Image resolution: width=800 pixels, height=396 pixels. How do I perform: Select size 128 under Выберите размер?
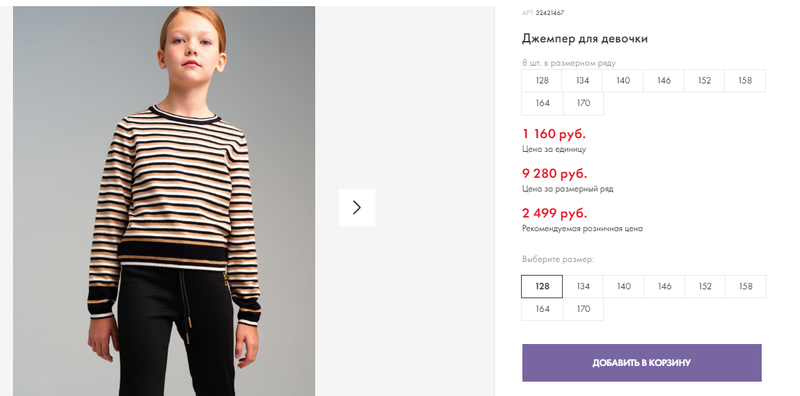pyautogui.click(x=542, y=286)
